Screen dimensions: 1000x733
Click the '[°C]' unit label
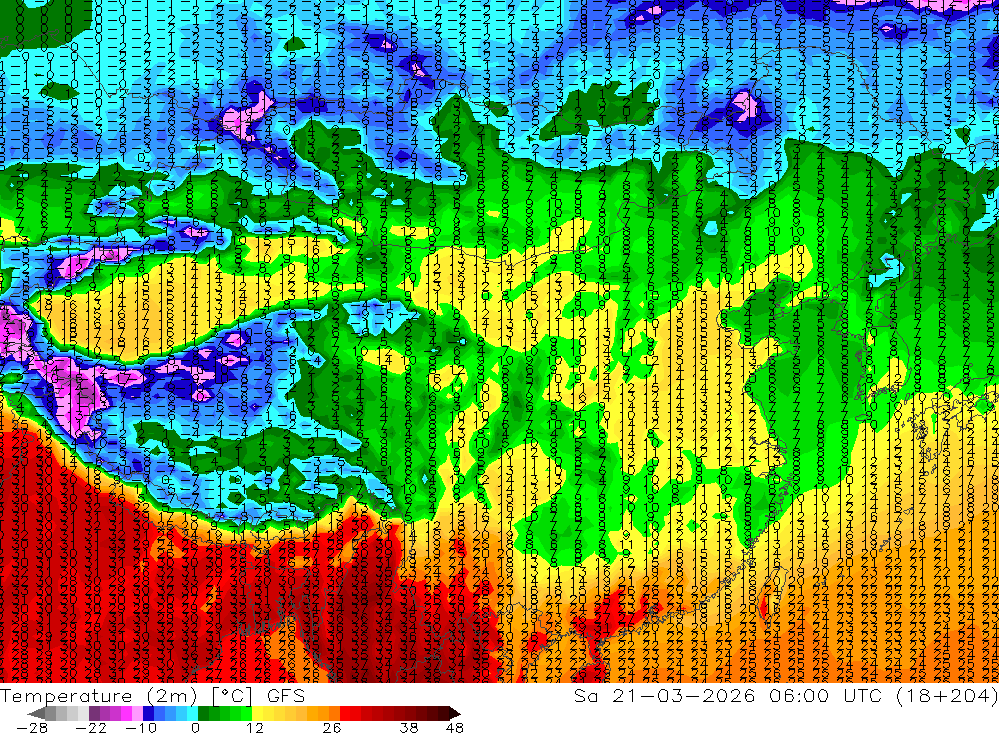pos(232,696)
